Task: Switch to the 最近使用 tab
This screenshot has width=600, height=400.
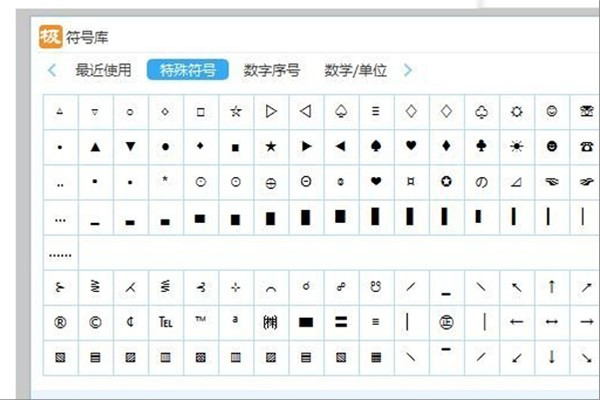Action: (103, 70)
